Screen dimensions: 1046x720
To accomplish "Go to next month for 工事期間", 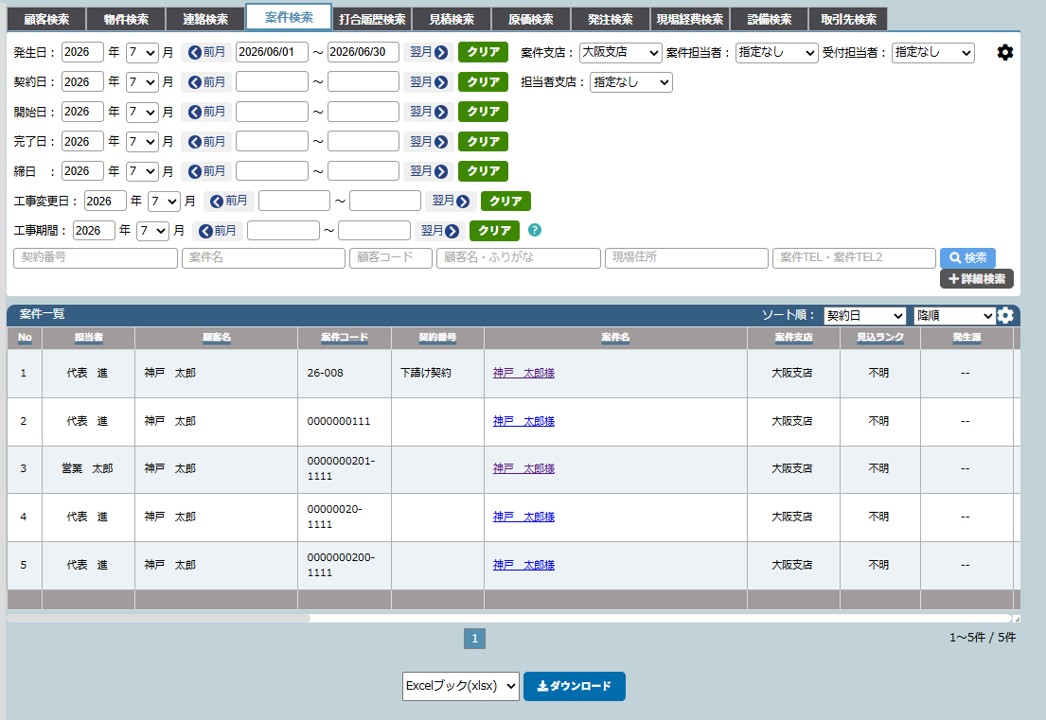I will 440,230.
